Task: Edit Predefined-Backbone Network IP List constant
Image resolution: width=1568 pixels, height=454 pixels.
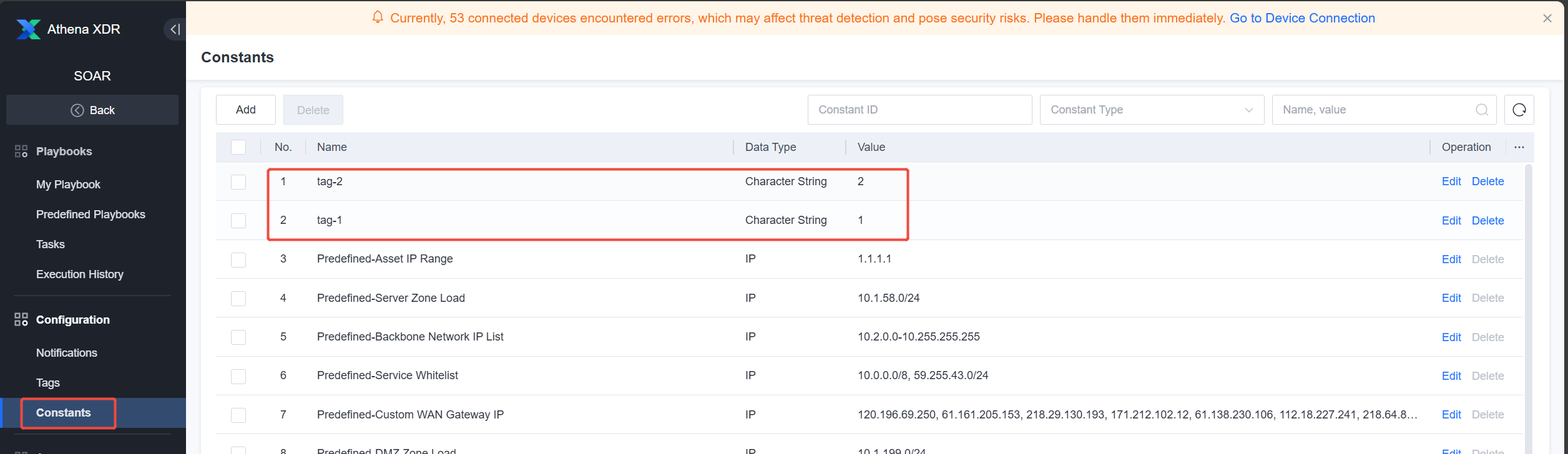Action: tap(1451, 337)
